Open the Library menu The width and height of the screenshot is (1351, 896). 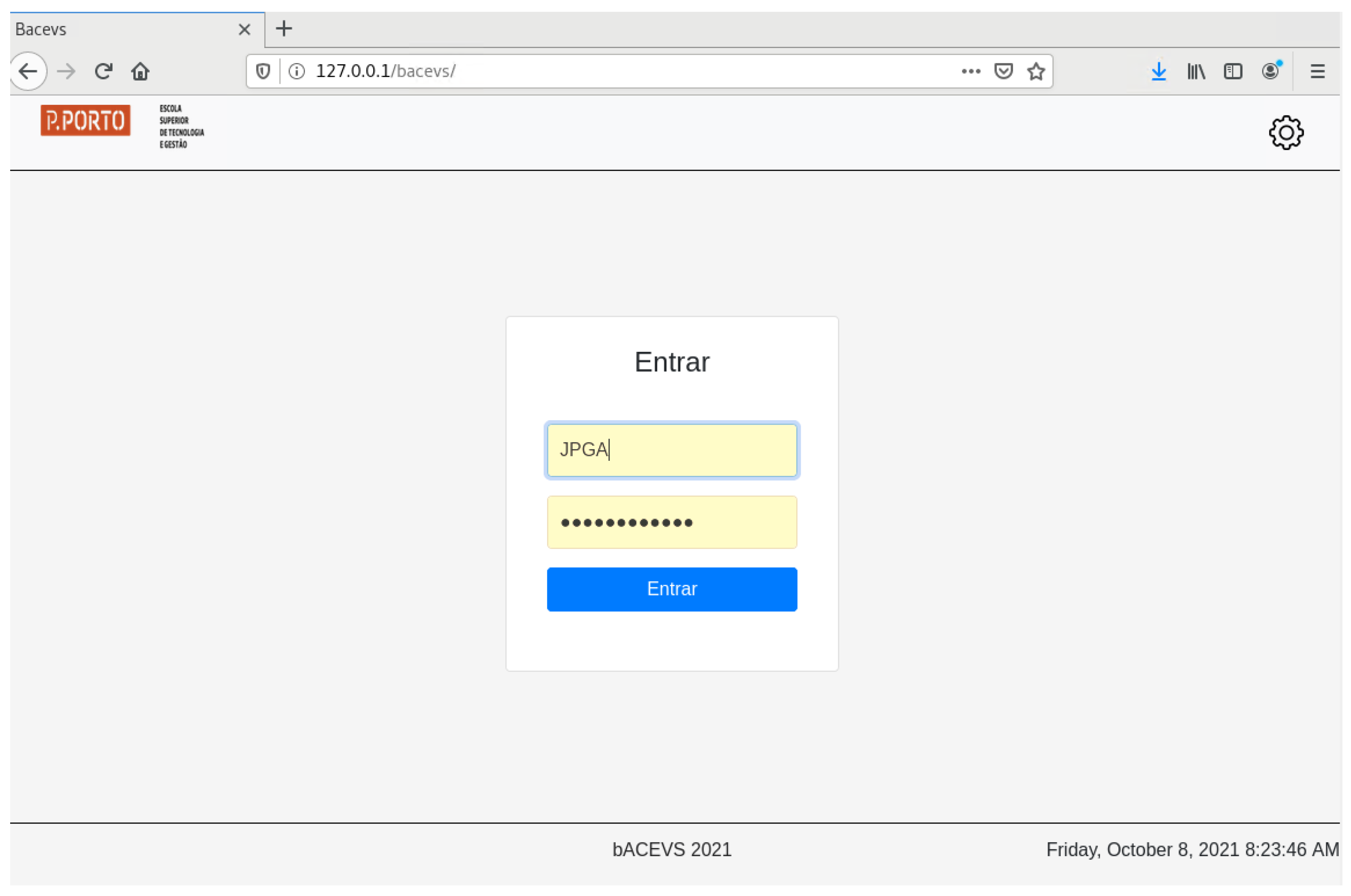tap(1196, 72)
